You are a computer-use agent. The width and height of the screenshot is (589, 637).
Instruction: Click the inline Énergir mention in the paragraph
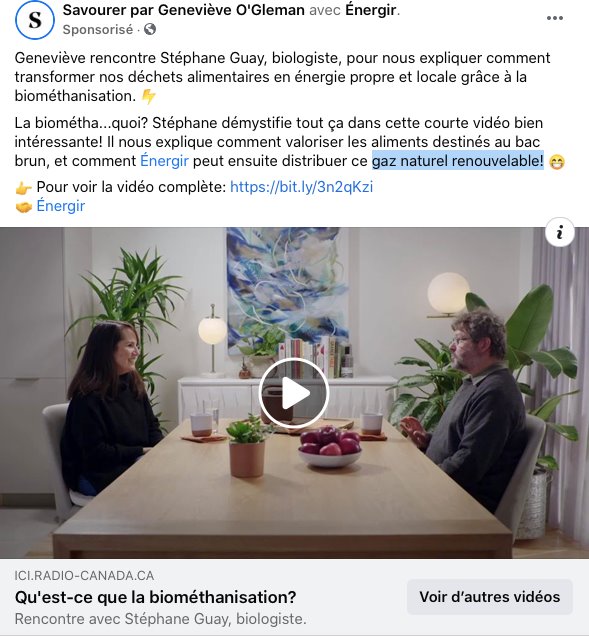[165, 161]
